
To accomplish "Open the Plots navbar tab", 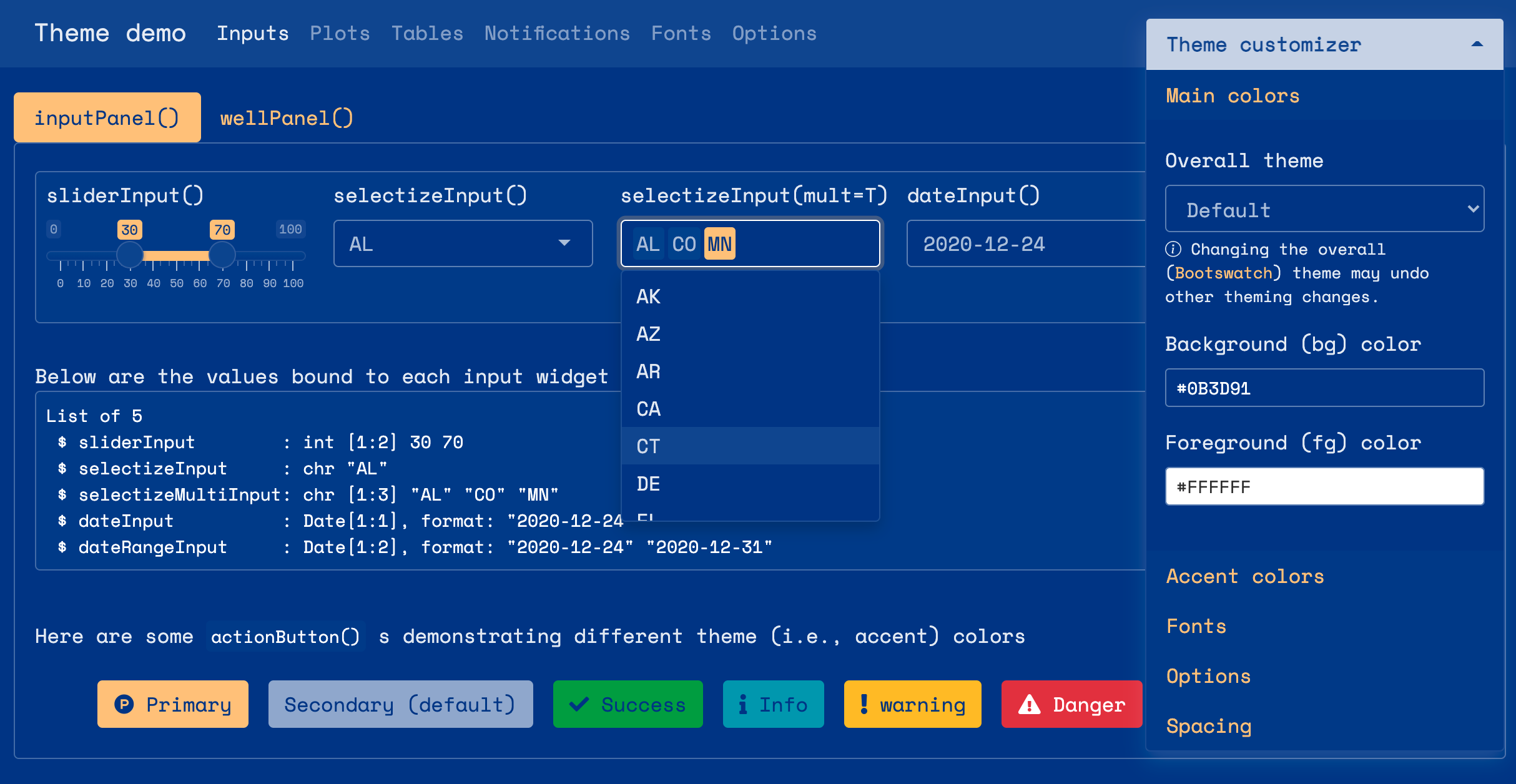I will 340,33.
